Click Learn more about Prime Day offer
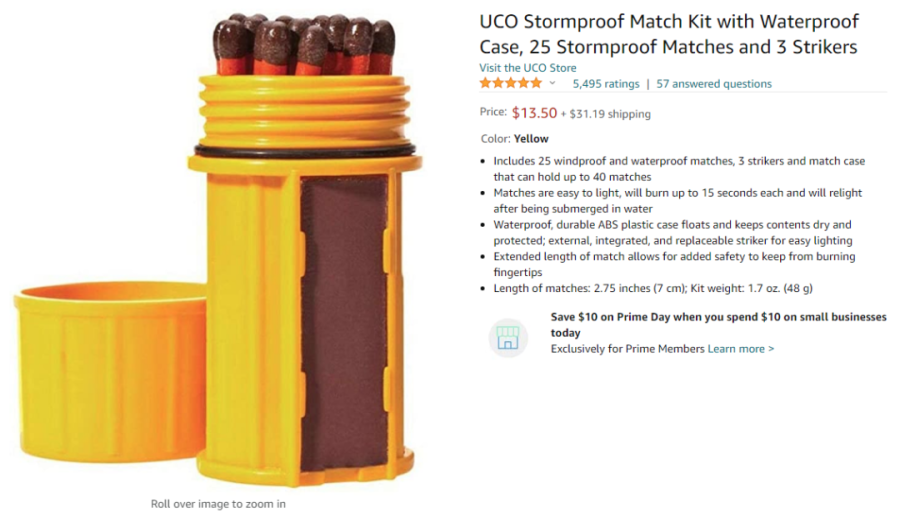This screenshot has height=518, width=900. click(x=741, y=349)
